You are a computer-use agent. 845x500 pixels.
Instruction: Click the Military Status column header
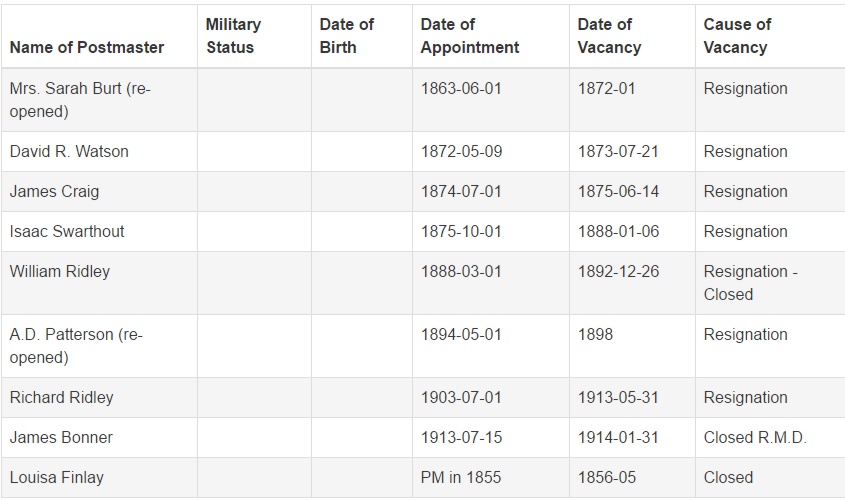click(x=233, y=36)
